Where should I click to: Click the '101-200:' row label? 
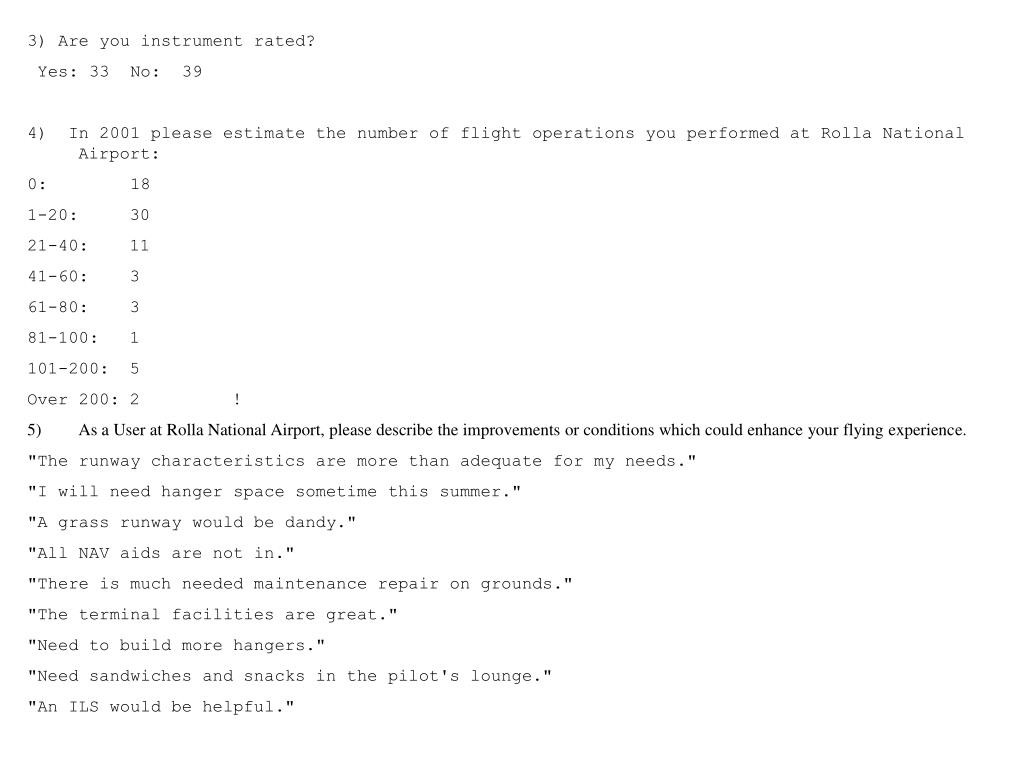(x=68, y=368)
